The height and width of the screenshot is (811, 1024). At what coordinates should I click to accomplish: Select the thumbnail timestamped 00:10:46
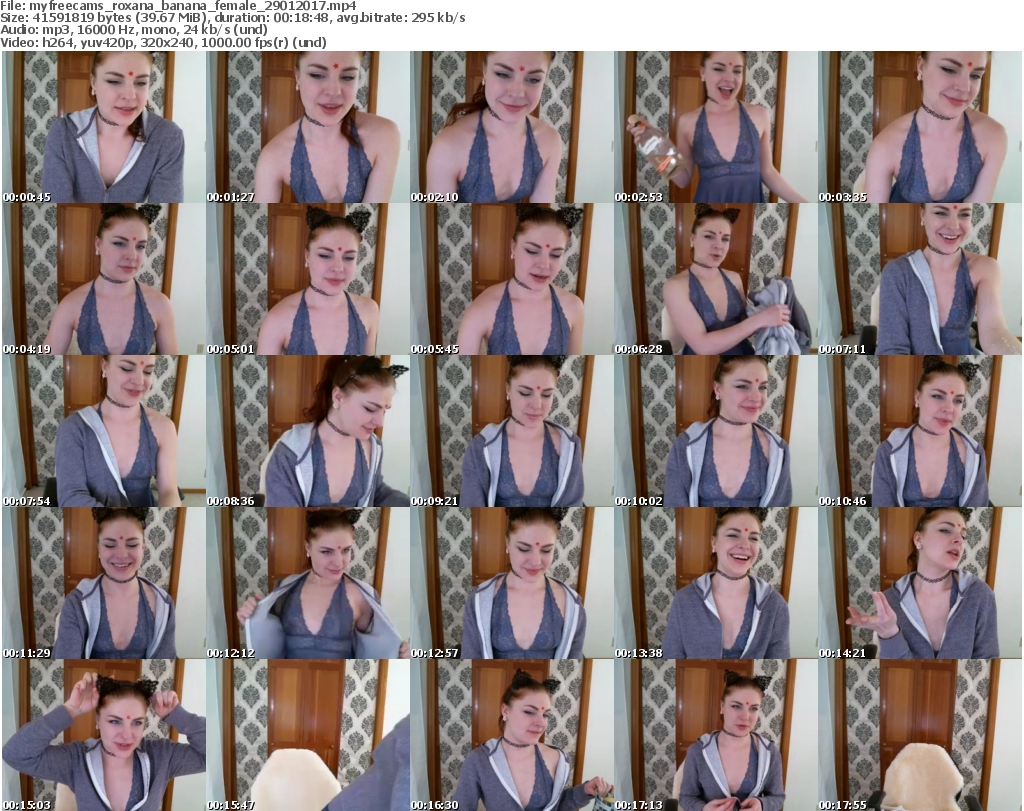point(920,432)
